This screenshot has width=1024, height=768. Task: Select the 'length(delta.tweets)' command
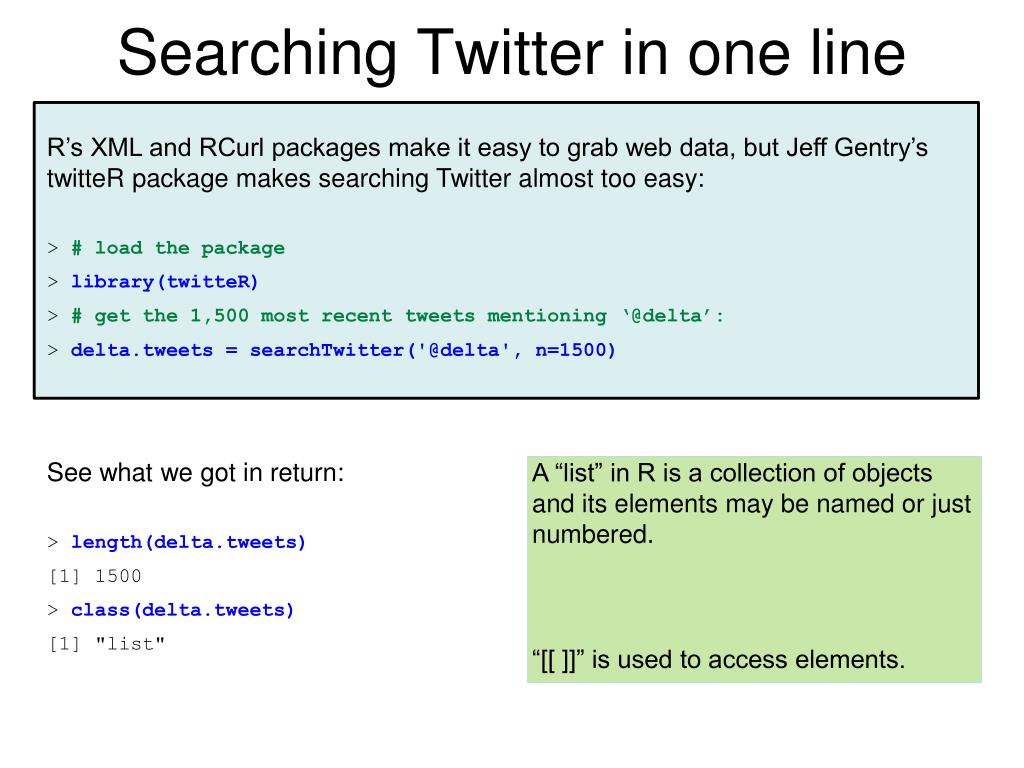[x=188, y=542]
